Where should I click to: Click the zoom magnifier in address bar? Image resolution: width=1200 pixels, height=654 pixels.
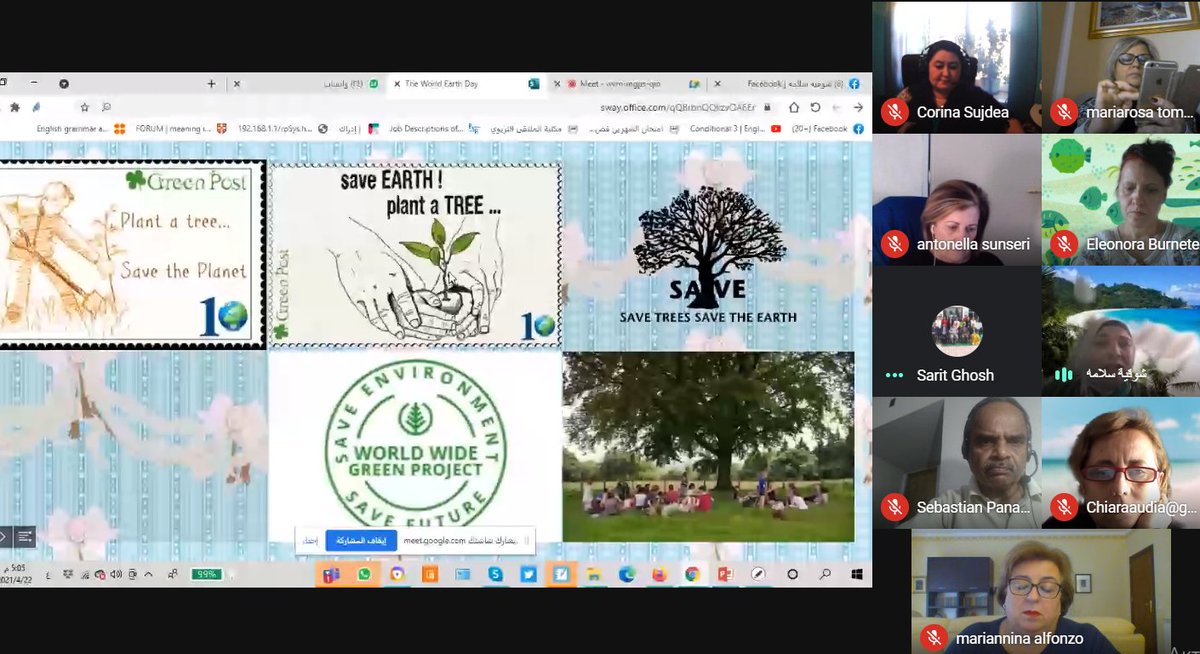(x=106, y=107)
